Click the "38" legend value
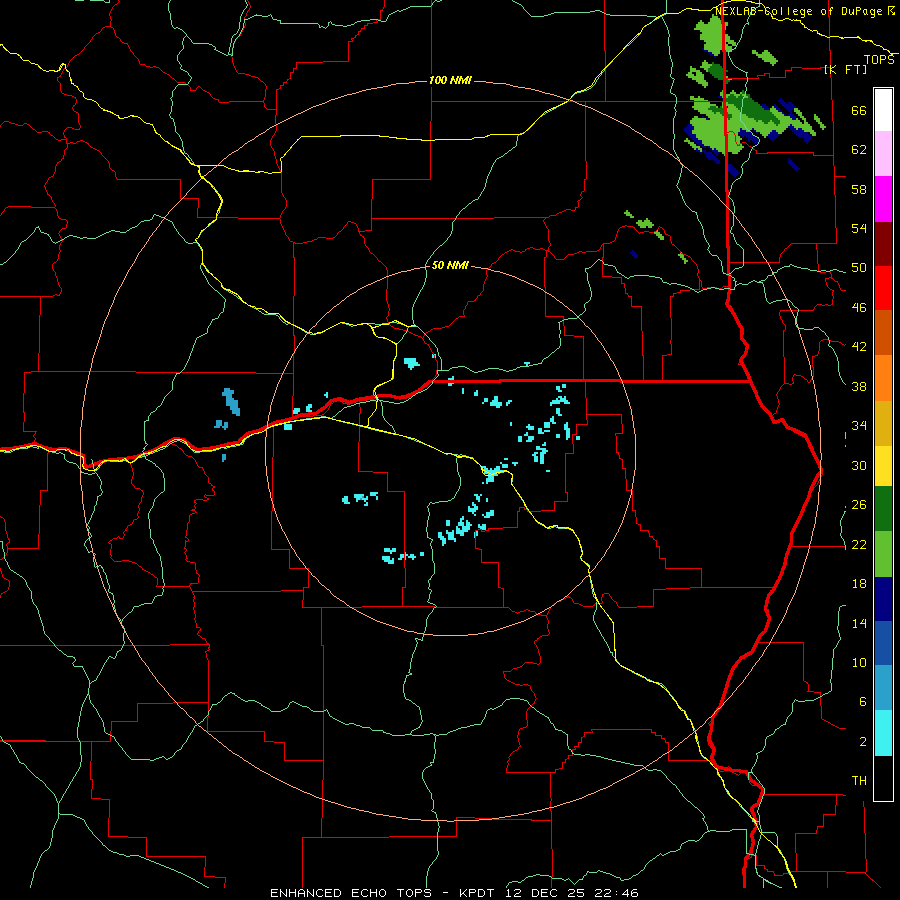The height and width of the screenshot is (900, 900). click(x=859, y=387)
